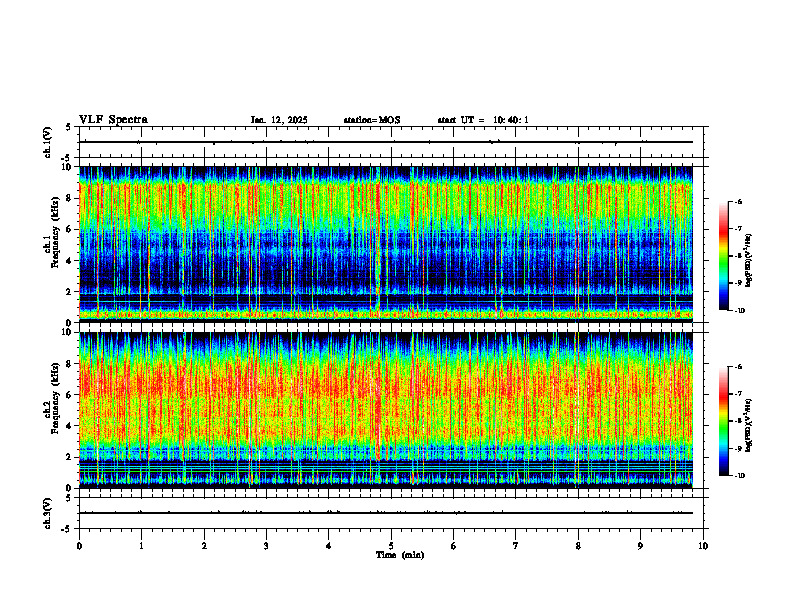Click the "4" kHz tick on ch.2 frequency axis
Viewport: 792px width, 612px height.
pyautogui.click(x=71, y=426)
